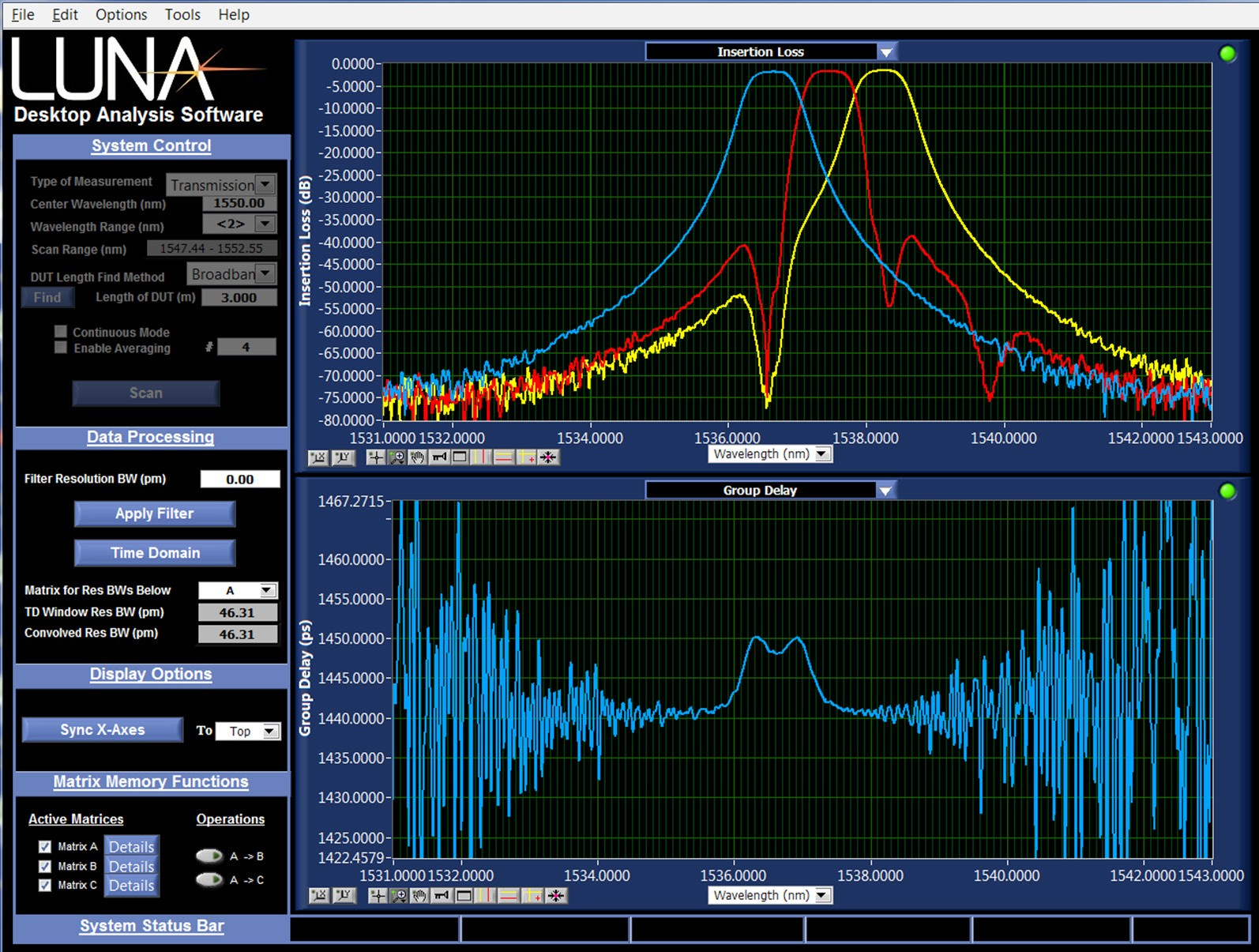
Task: Toggle horizontal cursor lines icon under Group Delay graph
Action: 509,895
